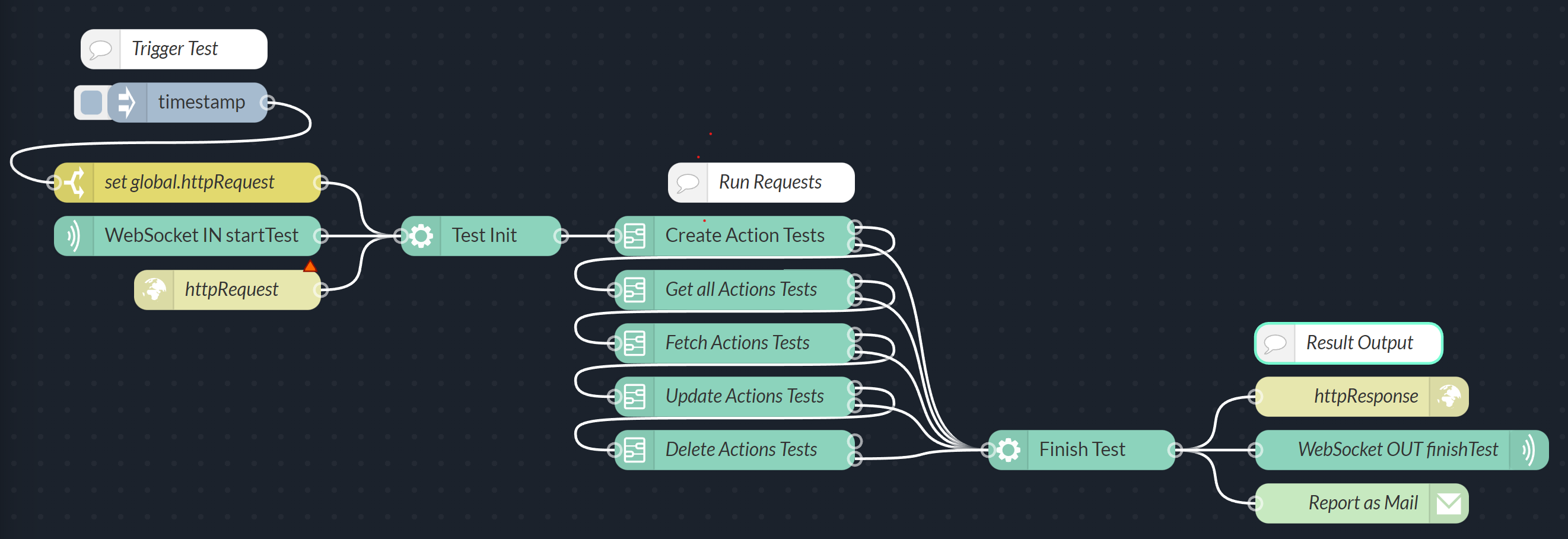
Task: Click the gear icon on Test Init
Action: (421, 236)
